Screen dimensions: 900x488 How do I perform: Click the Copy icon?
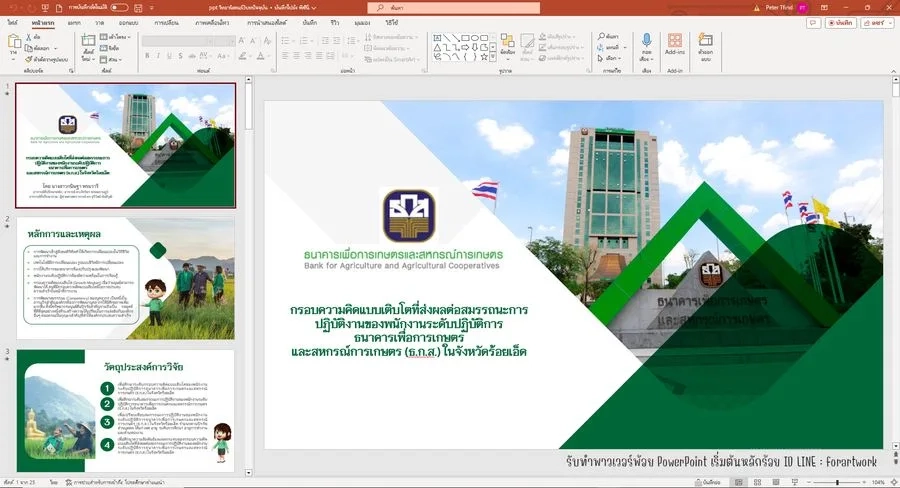coord(29,48)
